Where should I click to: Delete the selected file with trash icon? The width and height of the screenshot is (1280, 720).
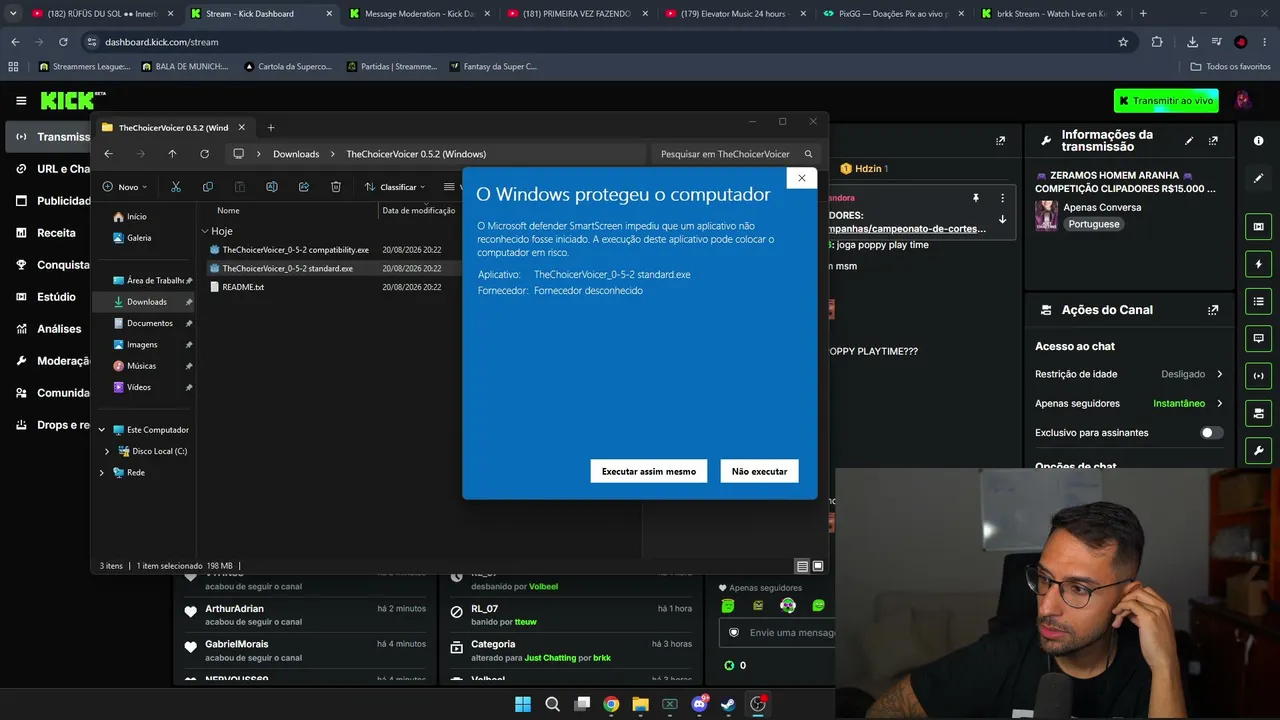(x=336, y=187)
